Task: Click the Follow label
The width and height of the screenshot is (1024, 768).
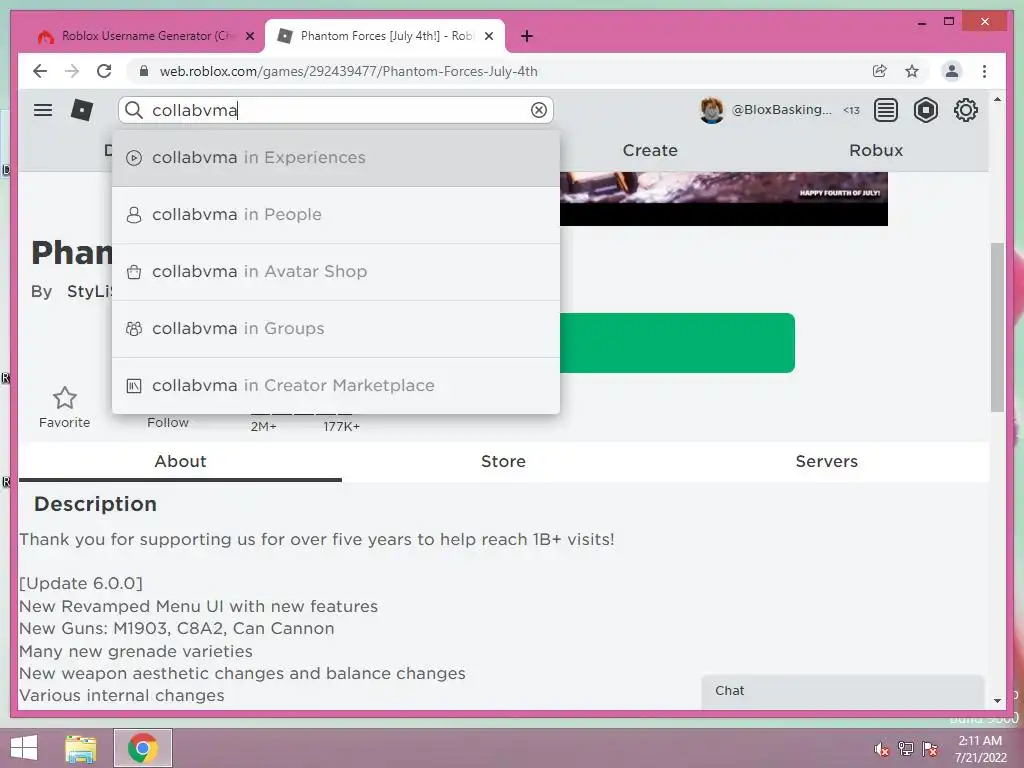Action: [168, 423]
